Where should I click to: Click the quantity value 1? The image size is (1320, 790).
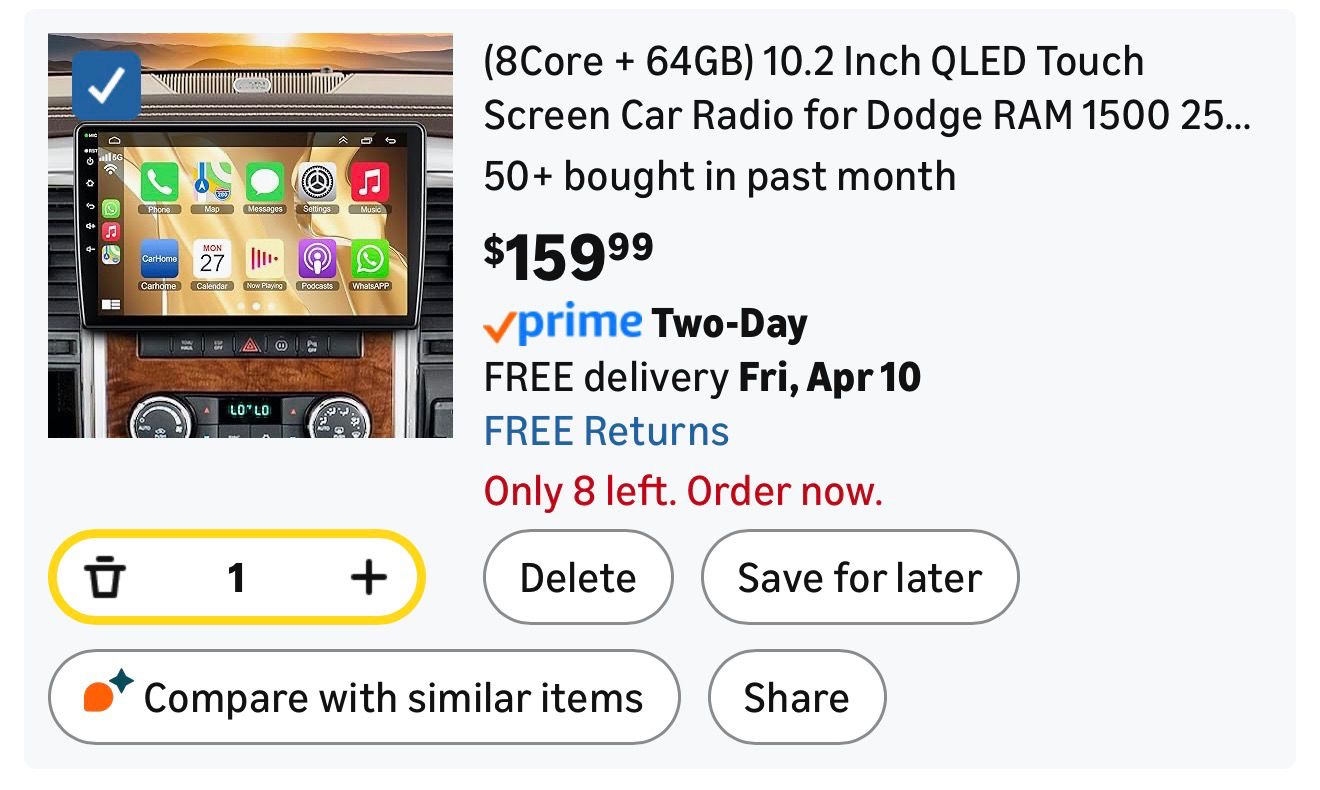tap(236, 577)
